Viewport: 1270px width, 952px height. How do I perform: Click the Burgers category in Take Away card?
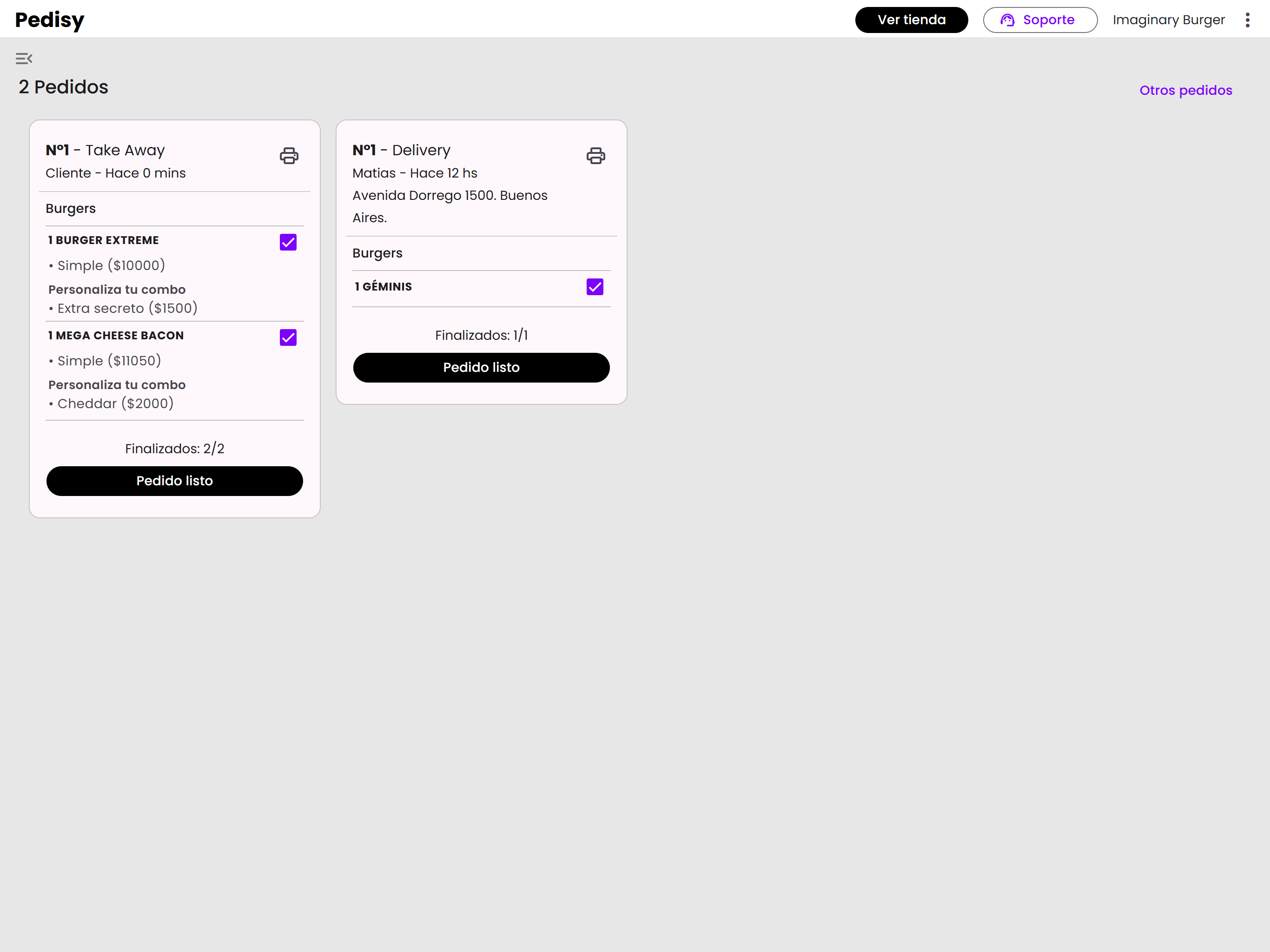pyautogui.click(x=71, y=208)
